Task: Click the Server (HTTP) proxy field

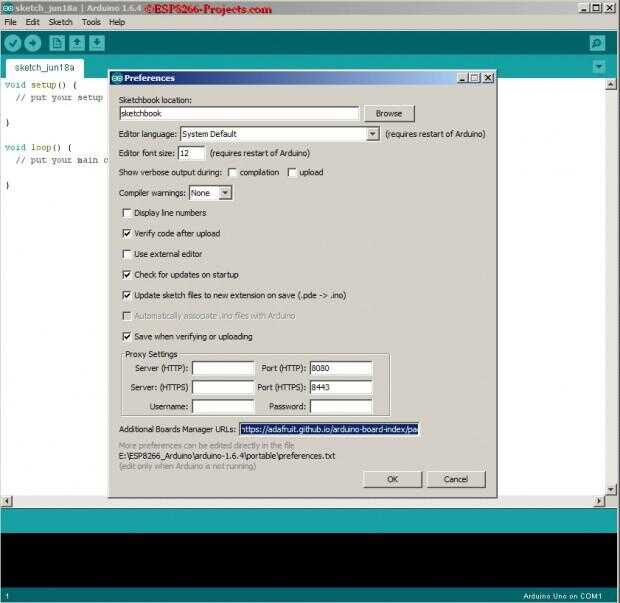Action: [223, 368]
